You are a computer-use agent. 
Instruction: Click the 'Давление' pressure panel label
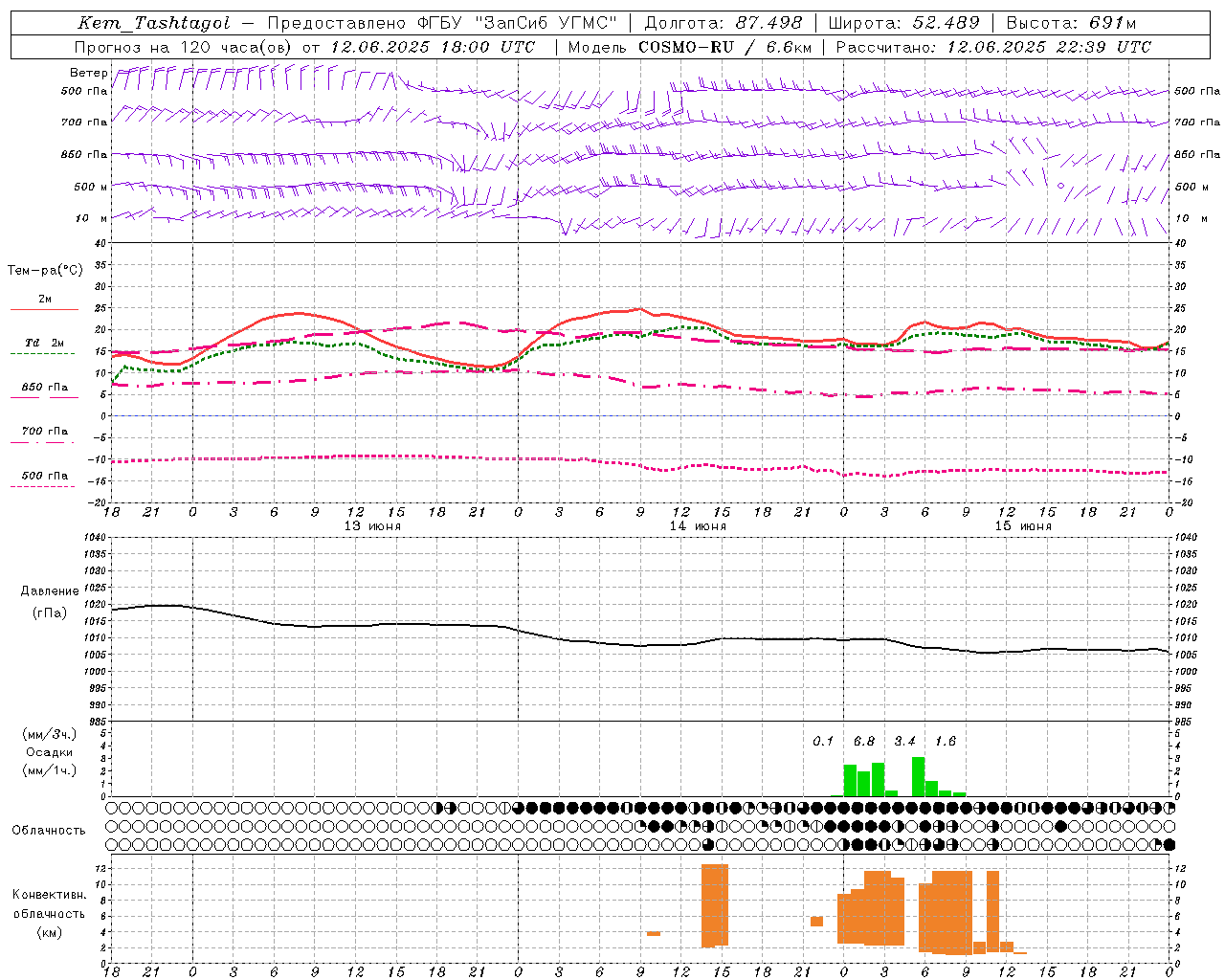(x=50, y=591)
